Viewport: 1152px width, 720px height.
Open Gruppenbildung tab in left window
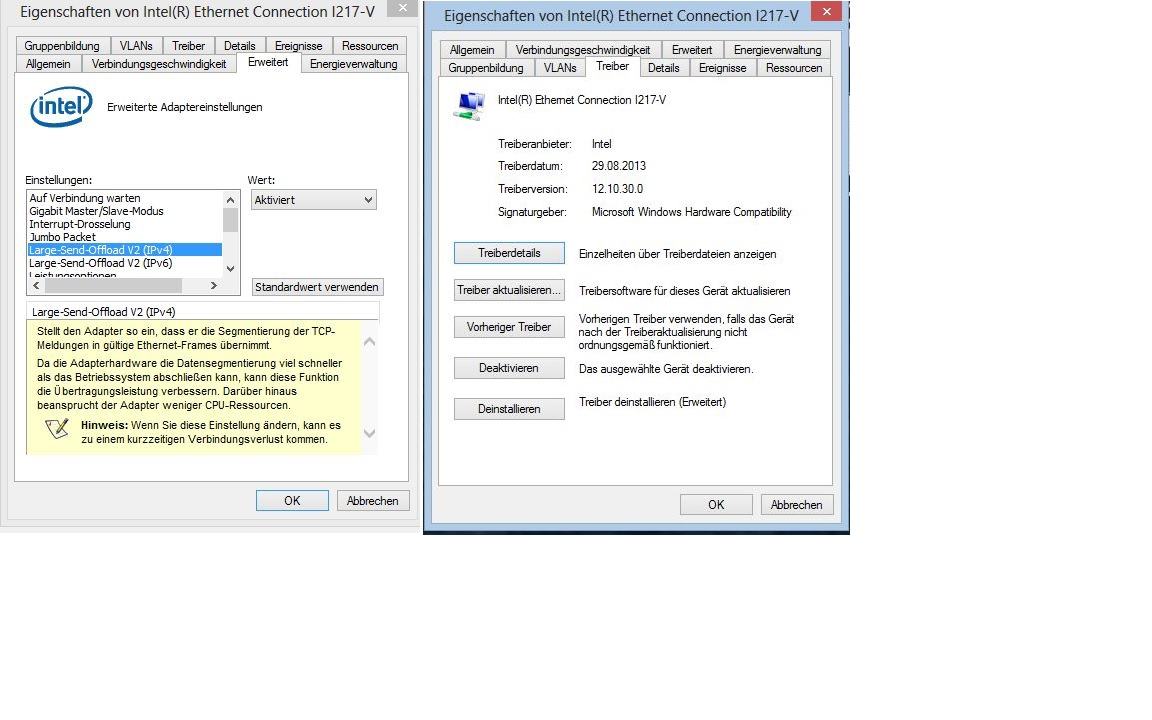(x=62, y=46)
